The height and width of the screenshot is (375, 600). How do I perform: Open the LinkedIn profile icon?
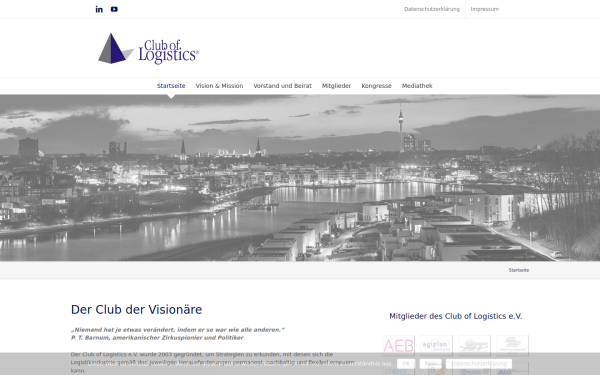coord(99,9)
